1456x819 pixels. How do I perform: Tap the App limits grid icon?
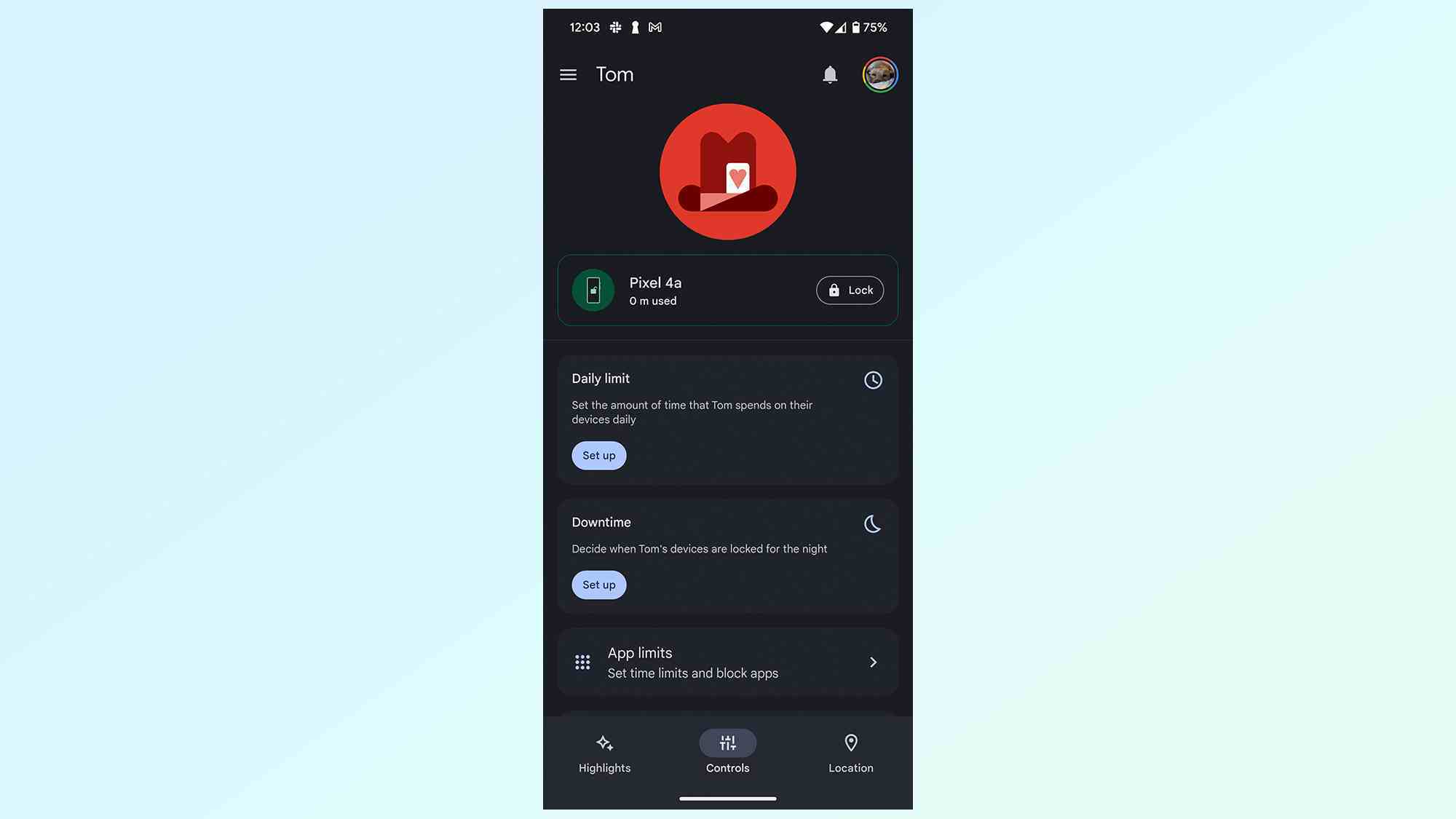583,662
